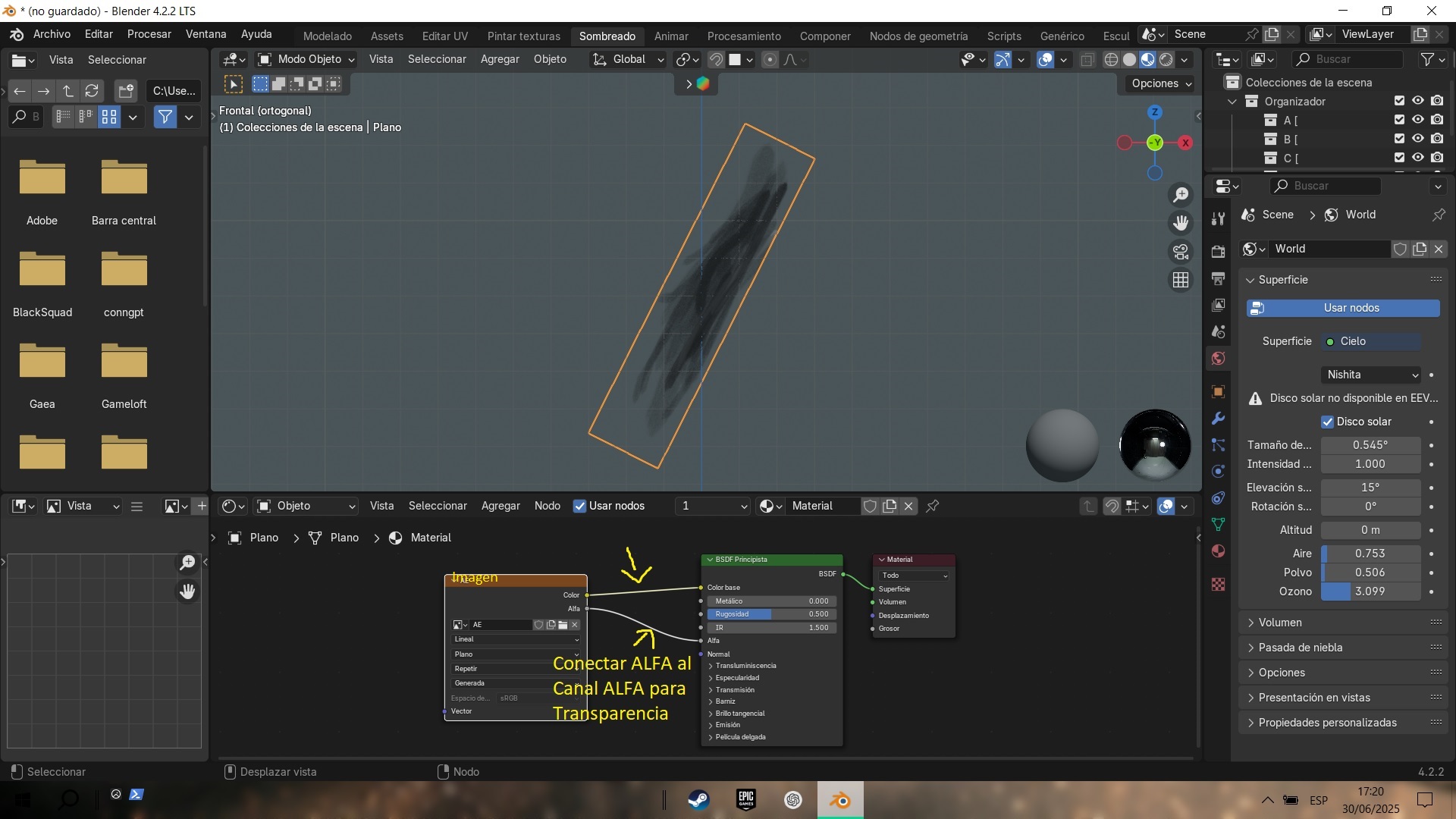This screenshot has height=819, width=1456.
Task: Toggle the checkbox for collection C
Action: coord(1399,158)
